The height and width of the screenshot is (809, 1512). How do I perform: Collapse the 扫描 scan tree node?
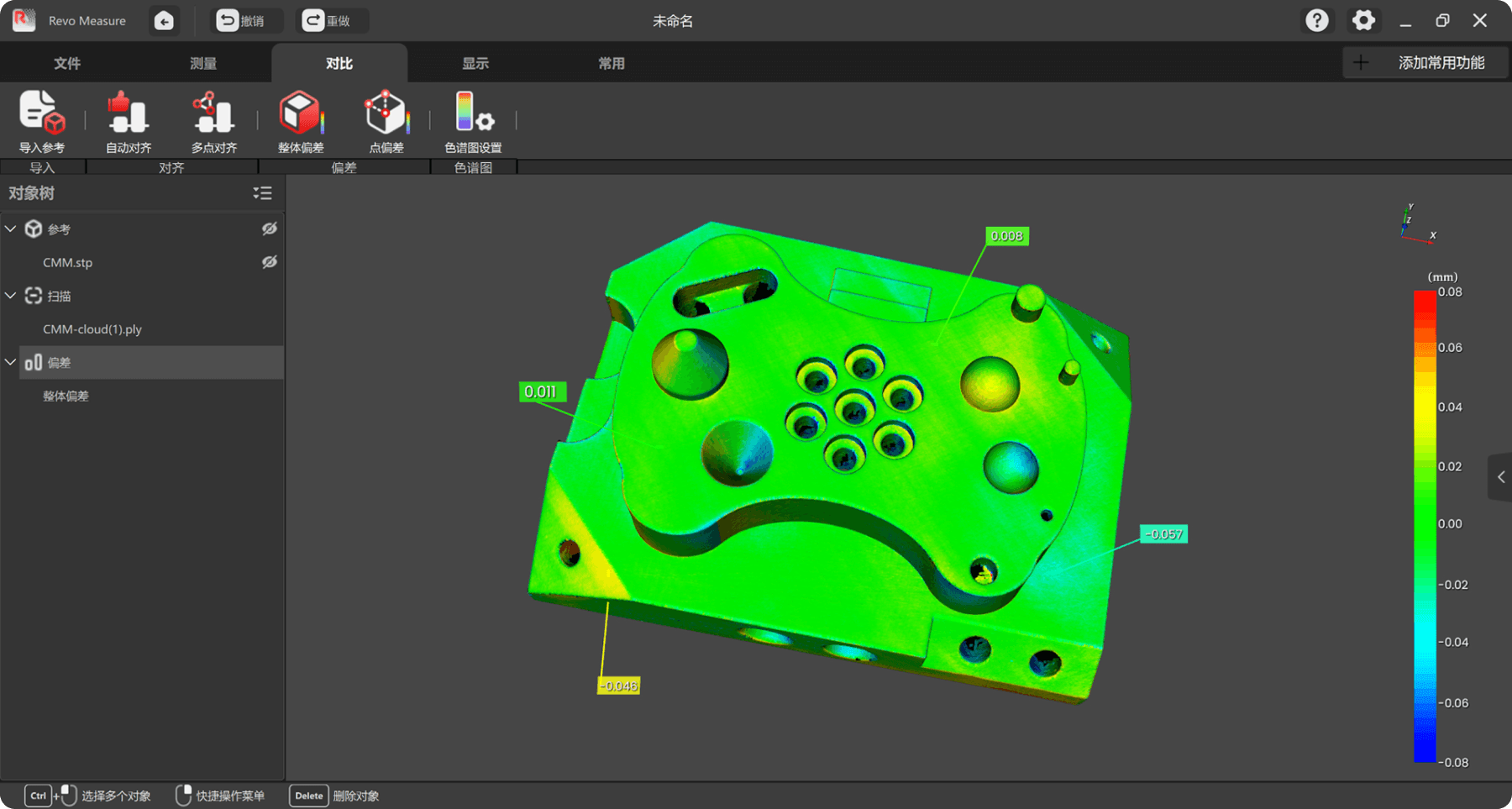(11, 296)
